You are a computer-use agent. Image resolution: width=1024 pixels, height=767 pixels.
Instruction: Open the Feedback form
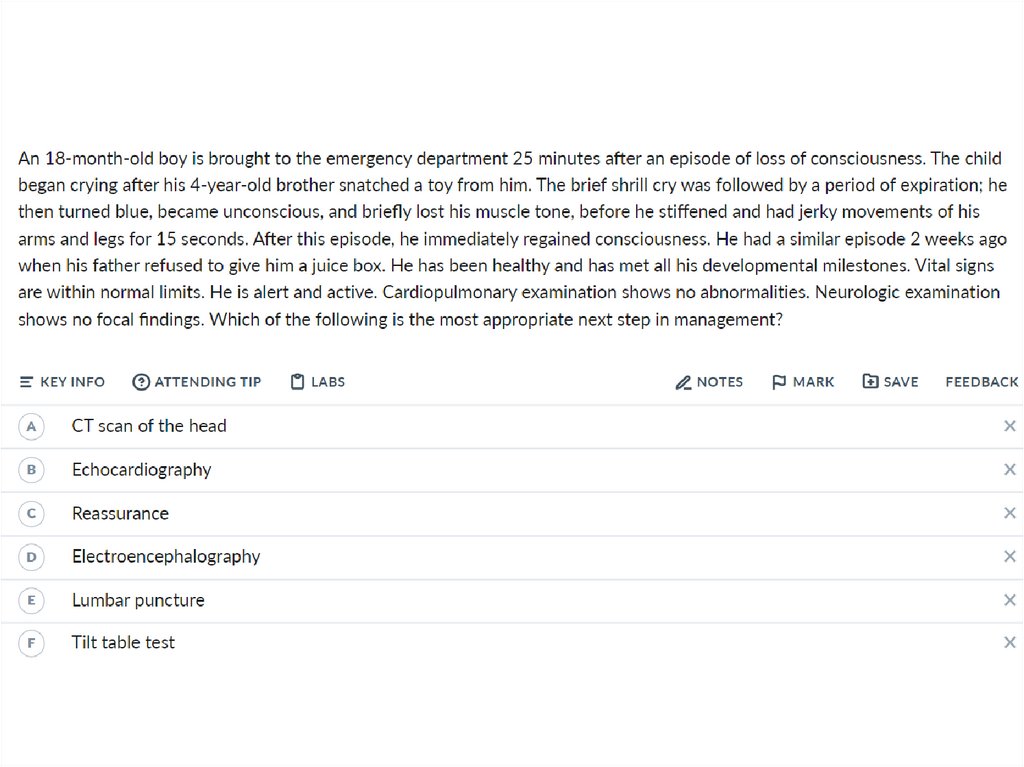(x=981, y=382)
